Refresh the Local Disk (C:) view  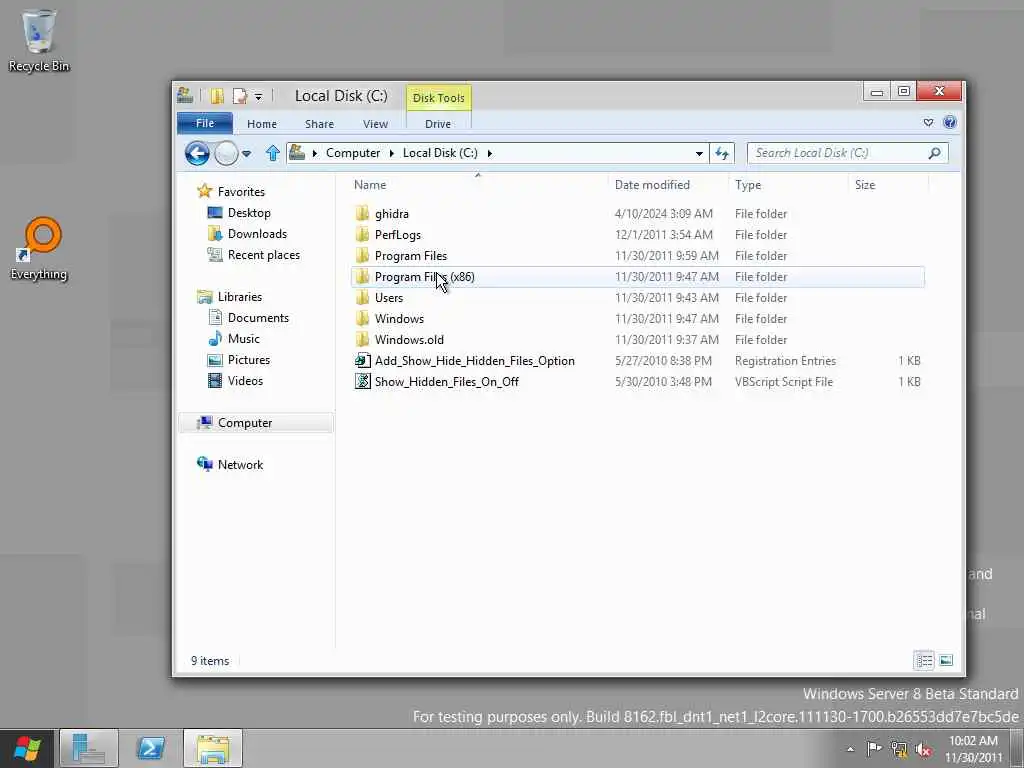tap(722, 153)
